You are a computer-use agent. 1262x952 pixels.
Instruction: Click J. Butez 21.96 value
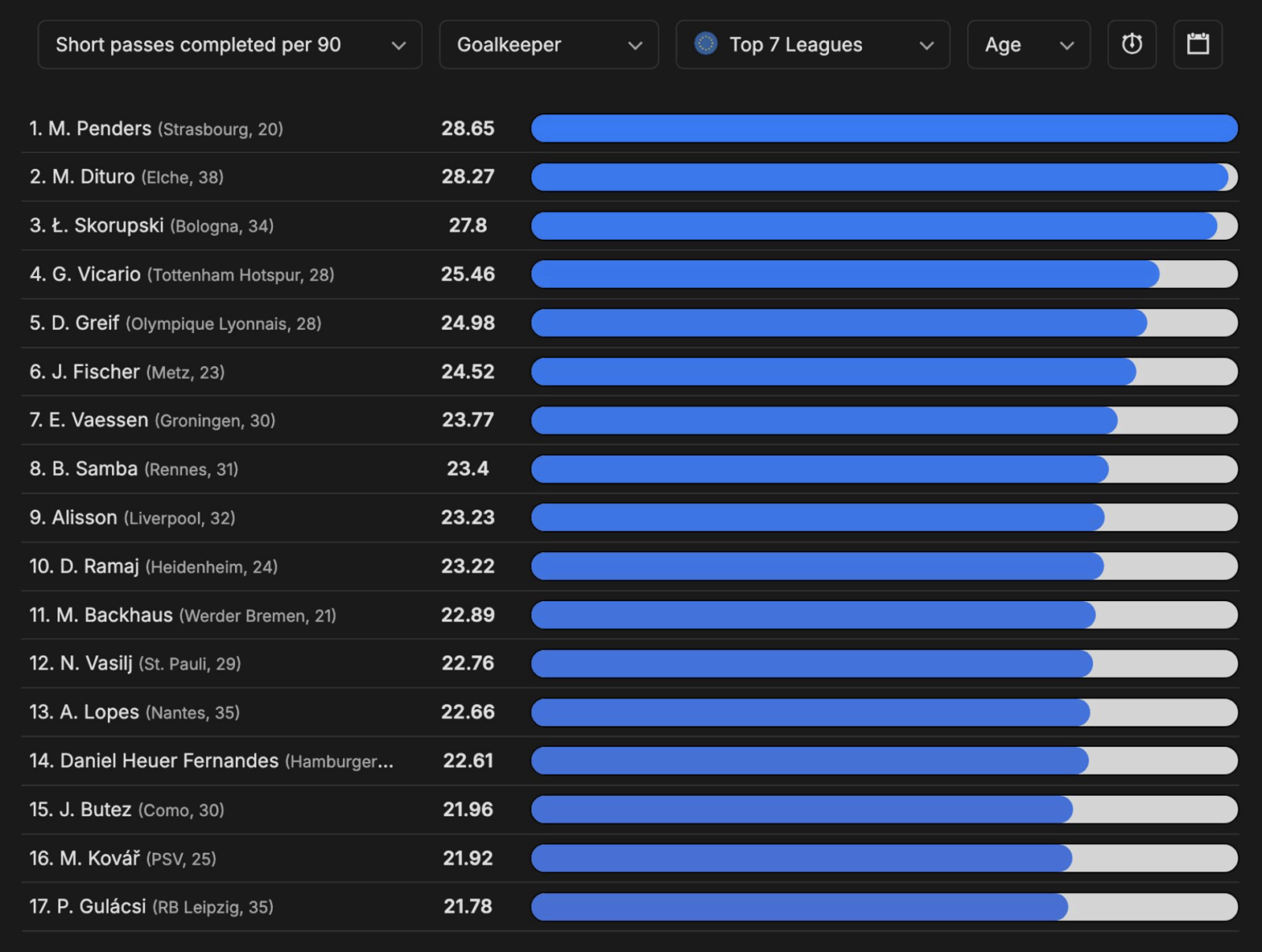pos(468,810)
